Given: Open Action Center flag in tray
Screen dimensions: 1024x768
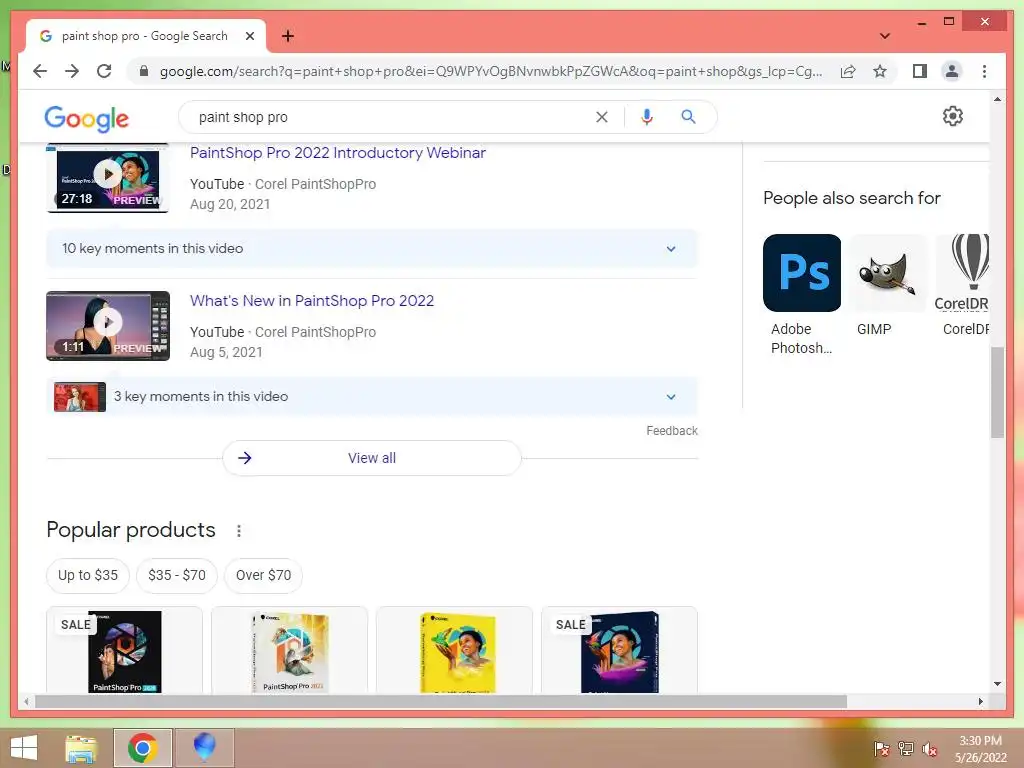Looking at the screenshot, I should click(882, 749).
